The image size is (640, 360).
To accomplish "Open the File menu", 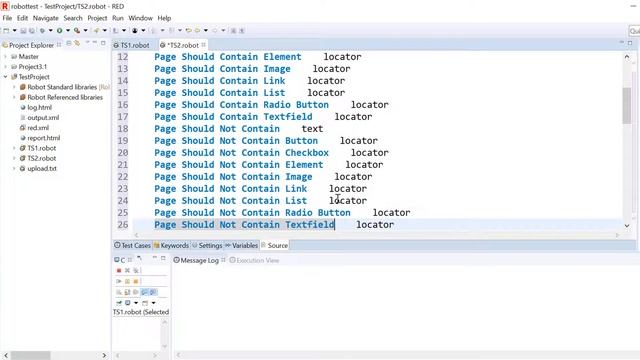I will click(7, 18).
